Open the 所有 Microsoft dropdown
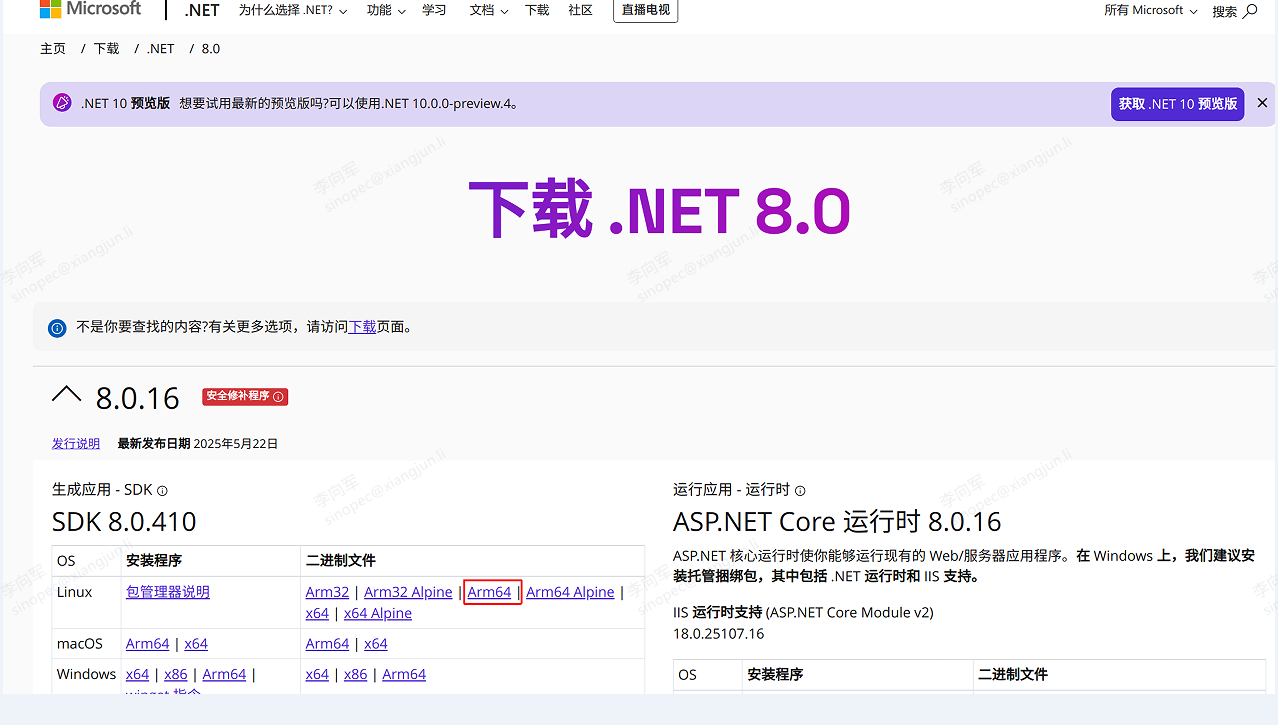 [x=1150, y=10]
